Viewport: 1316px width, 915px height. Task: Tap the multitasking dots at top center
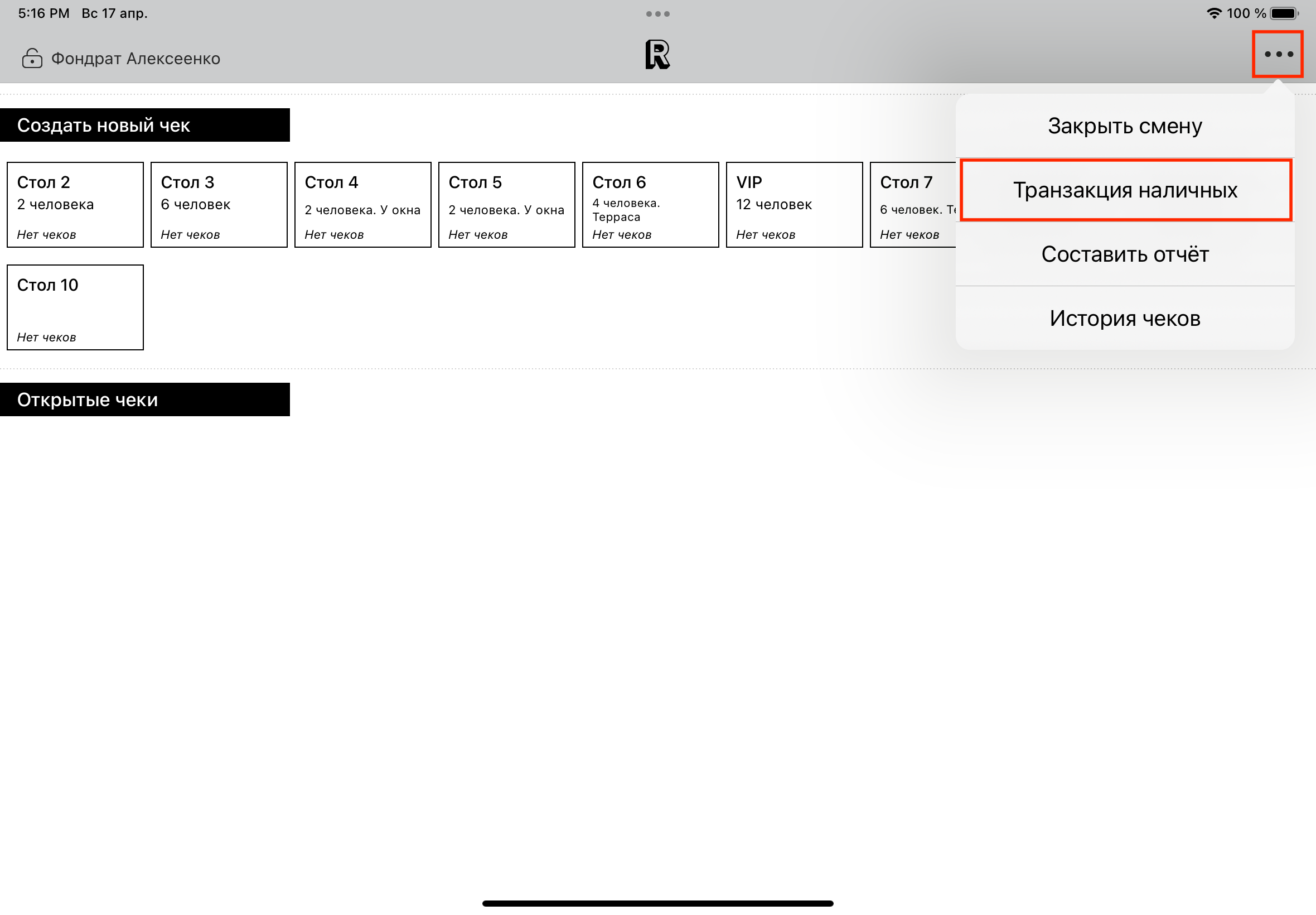(657, 14)
